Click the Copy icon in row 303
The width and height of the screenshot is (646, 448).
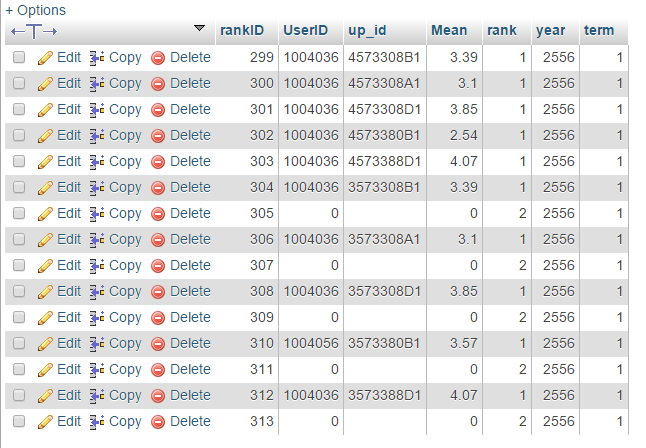pyautogui.click(x=97, y=162)
